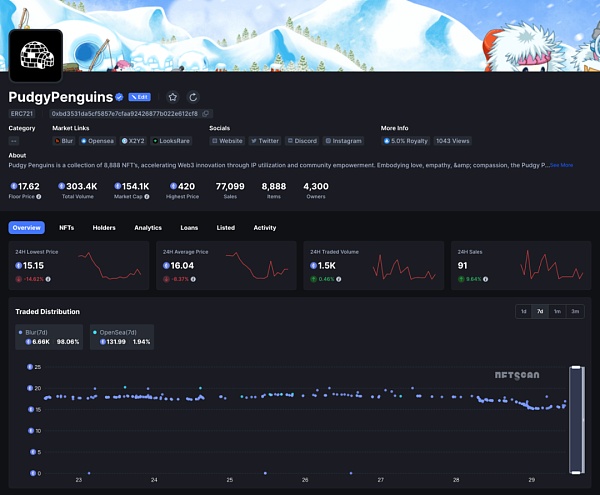Click info icon next to 0.46% volume change
Screen dimensions: 600x495
[339, 279]
